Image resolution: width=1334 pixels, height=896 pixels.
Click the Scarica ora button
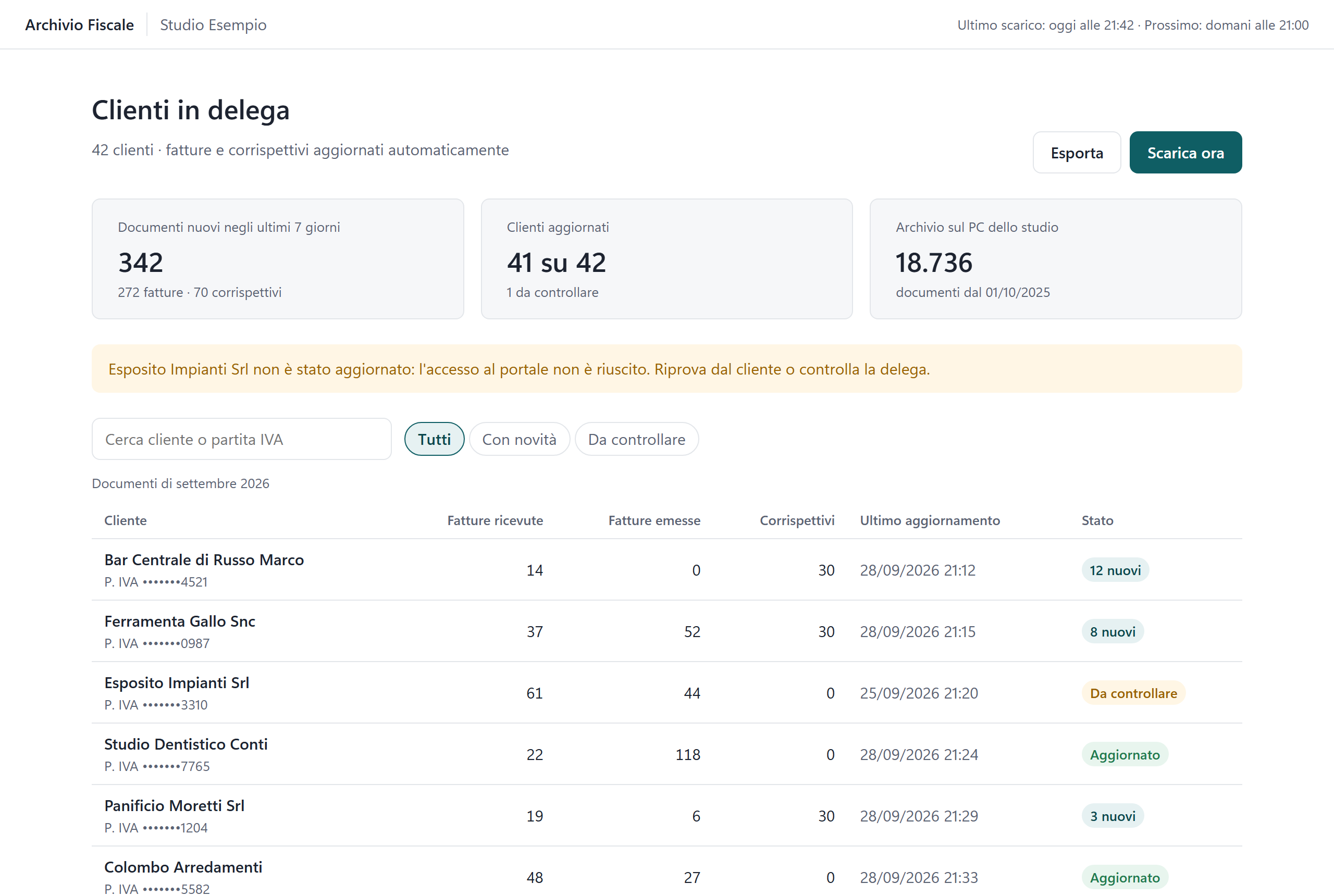tap(1185, 153)
